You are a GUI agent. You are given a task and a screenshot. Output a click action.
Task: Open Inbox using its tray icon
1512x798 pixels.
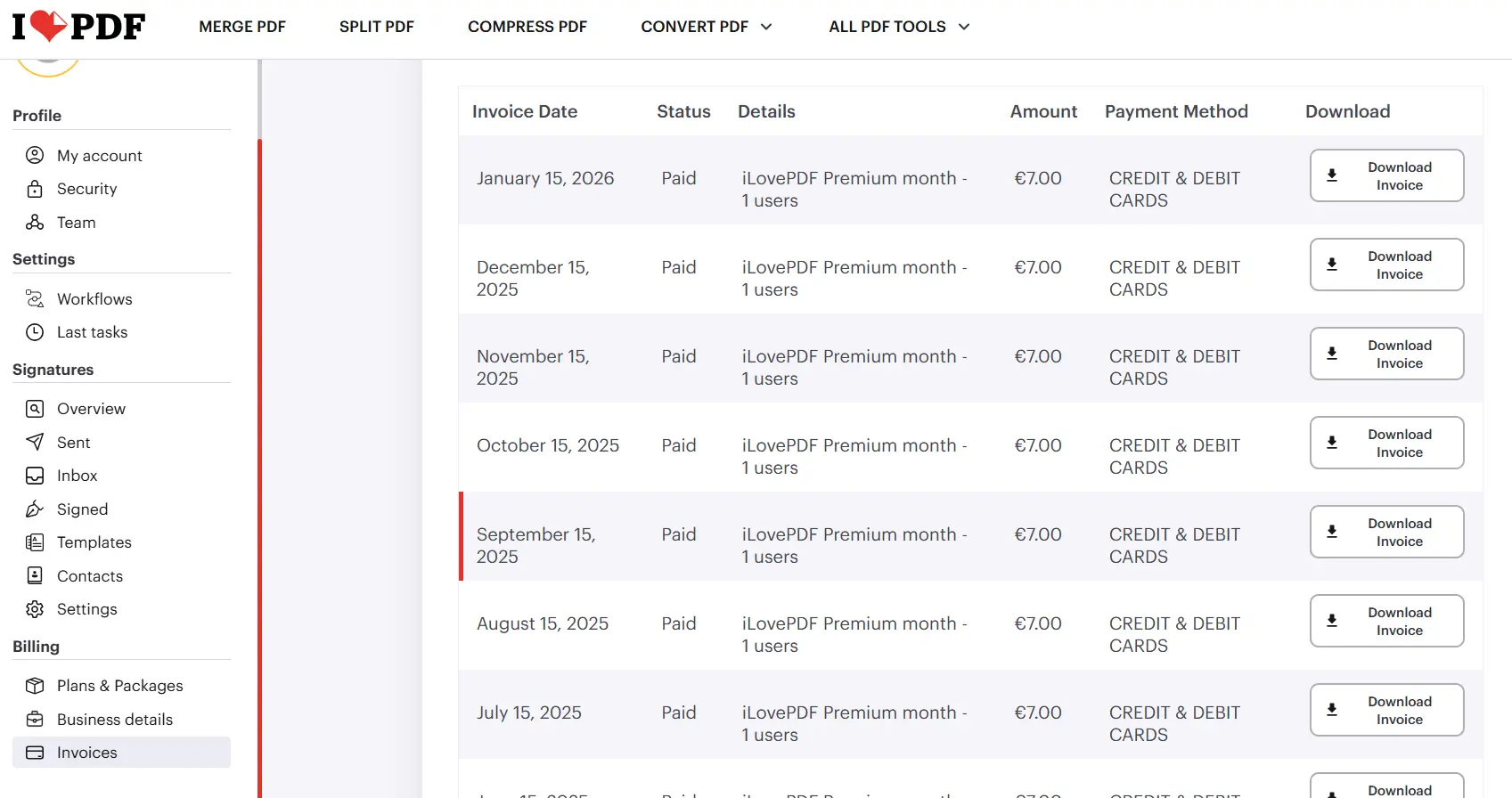[35, 476]
